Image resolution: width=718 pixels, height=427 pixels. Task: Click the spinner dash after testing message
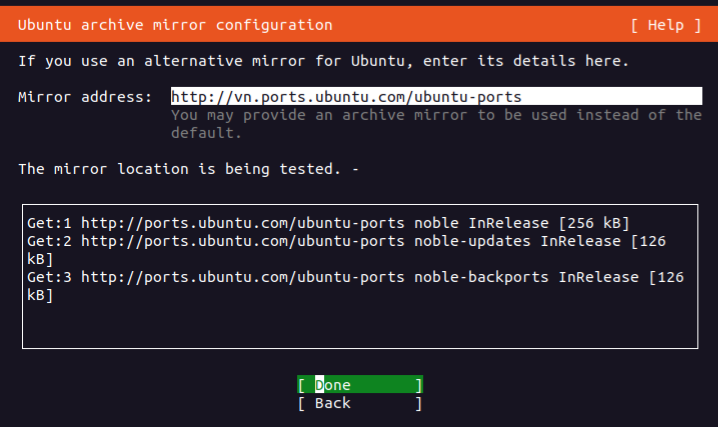(x=355, y=169)
